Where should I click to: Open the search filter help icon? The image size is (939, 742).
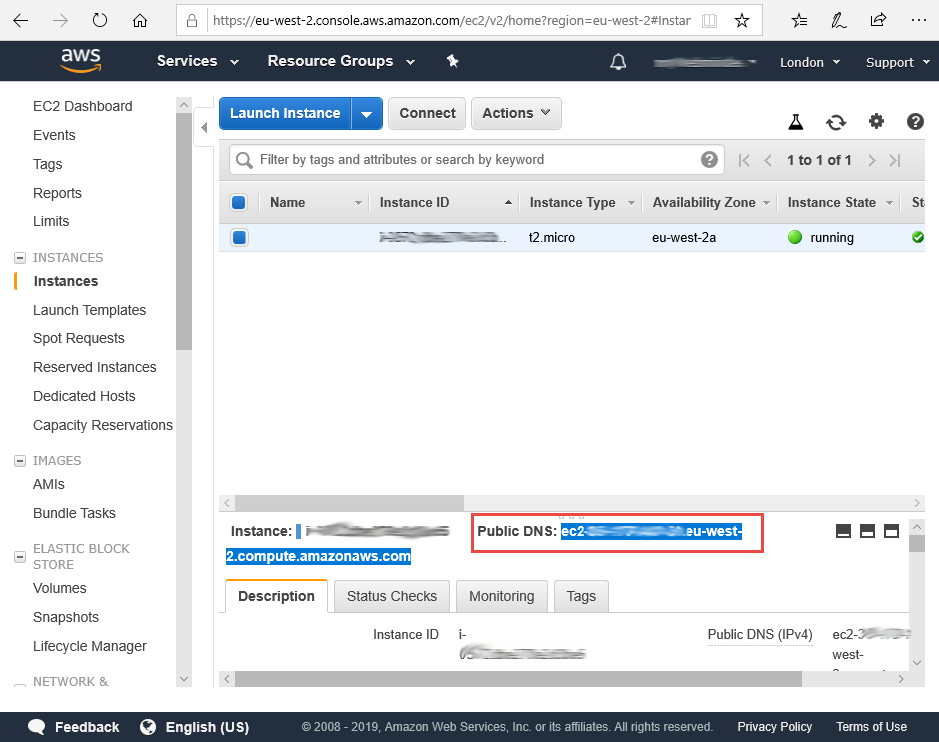click(709, 159)
